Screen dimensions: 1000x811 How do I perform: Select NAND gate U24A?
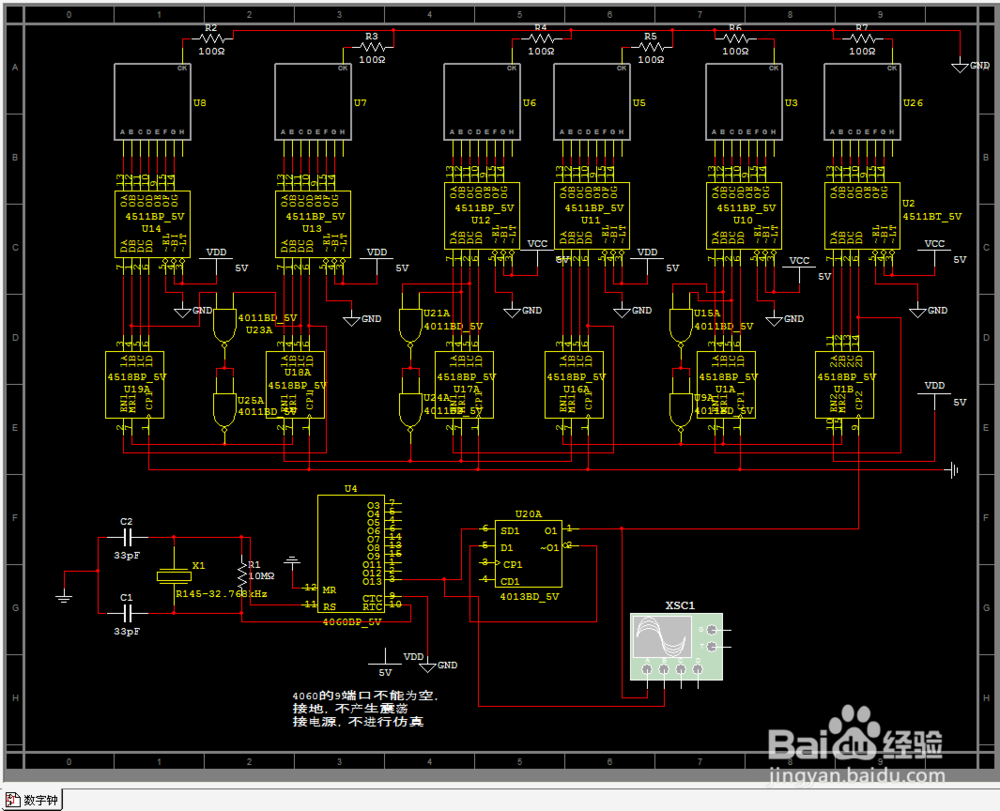coord(410,411)
